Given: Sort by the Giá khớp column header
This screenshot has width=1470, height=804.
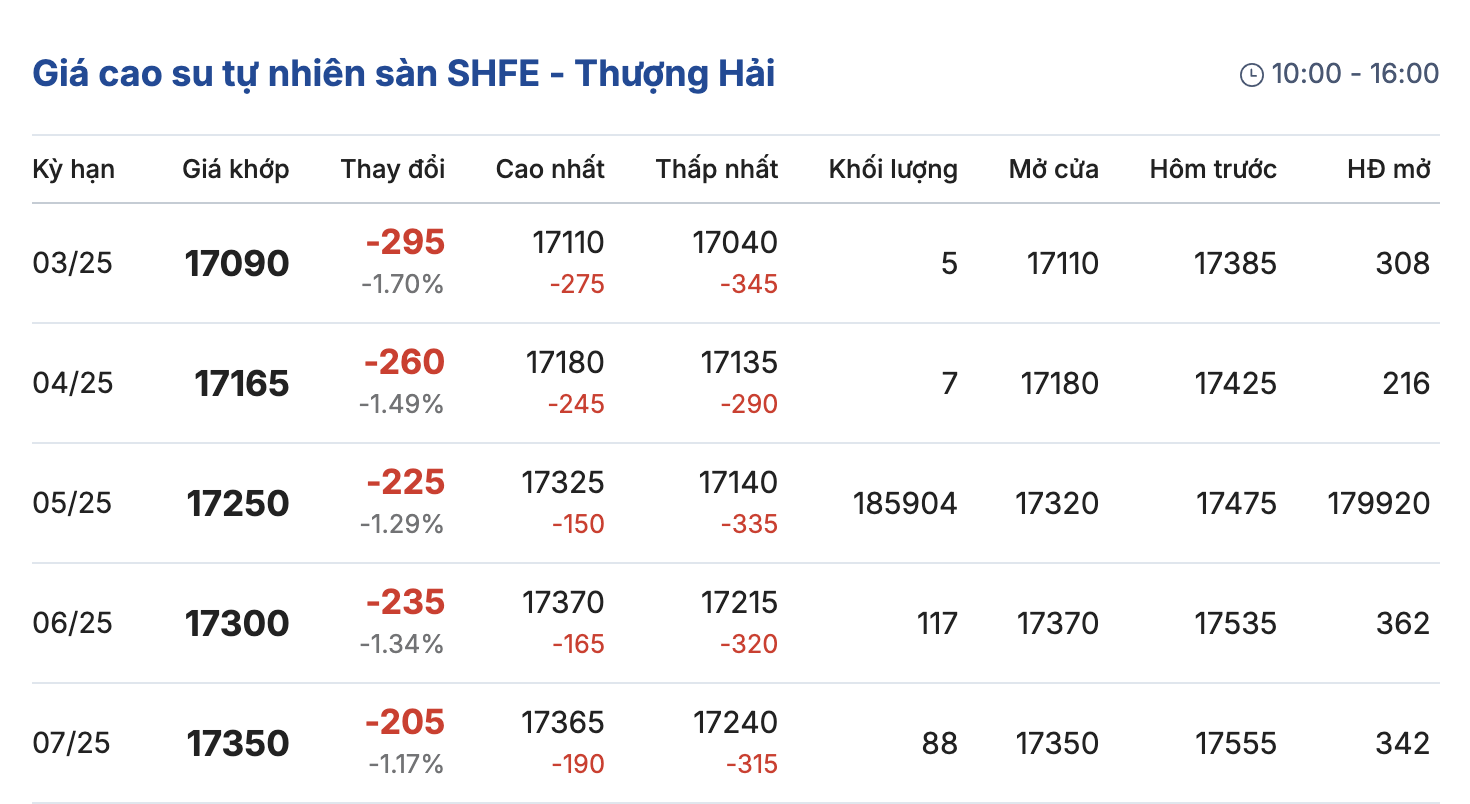Looking at the screenshot, I should pos(235,169).
